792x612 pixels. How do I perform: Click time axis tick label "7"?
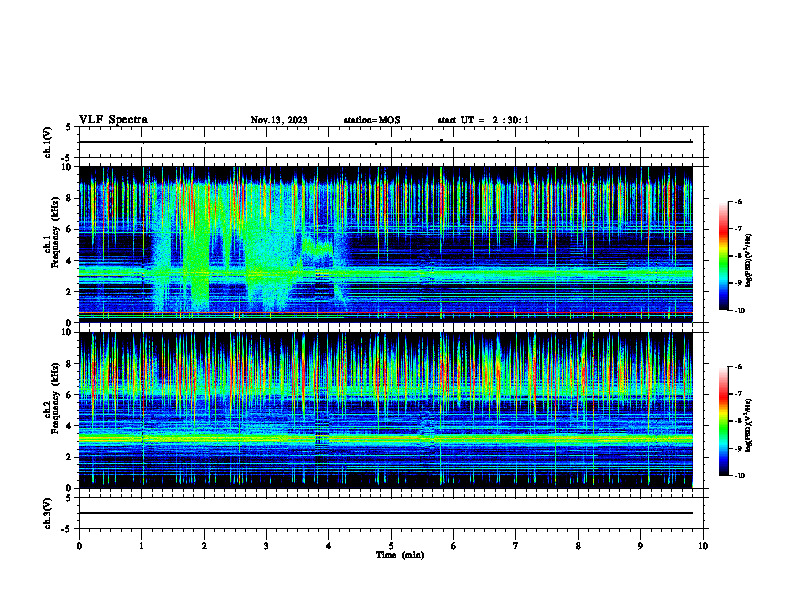(x=516, y=546)
